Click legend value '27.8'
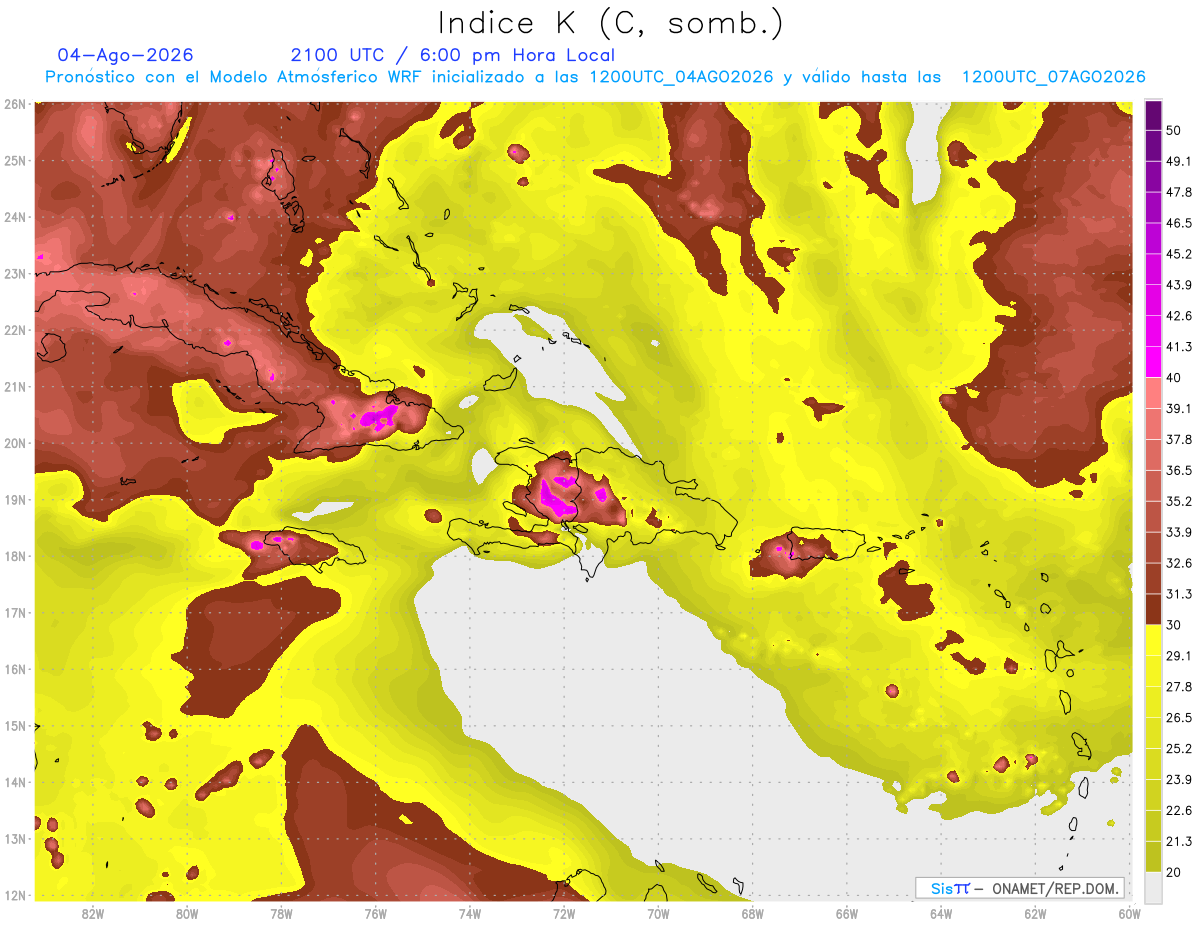Image resolution: width=1200 pixels, height=927 pixels. 1179,687
